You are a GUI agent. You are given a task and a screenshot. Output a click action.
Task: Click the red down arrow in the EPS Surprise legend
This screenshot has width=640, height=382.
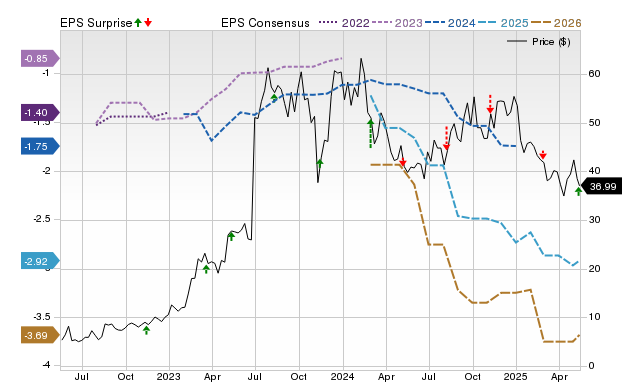(148, 23)
